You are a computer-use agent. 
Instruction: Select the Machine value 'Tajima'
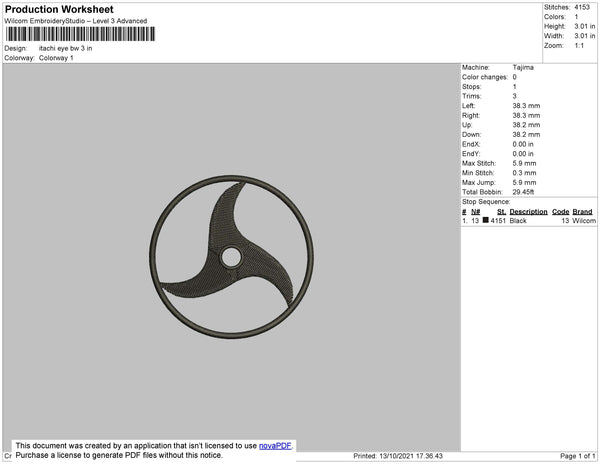pos(523,67)
